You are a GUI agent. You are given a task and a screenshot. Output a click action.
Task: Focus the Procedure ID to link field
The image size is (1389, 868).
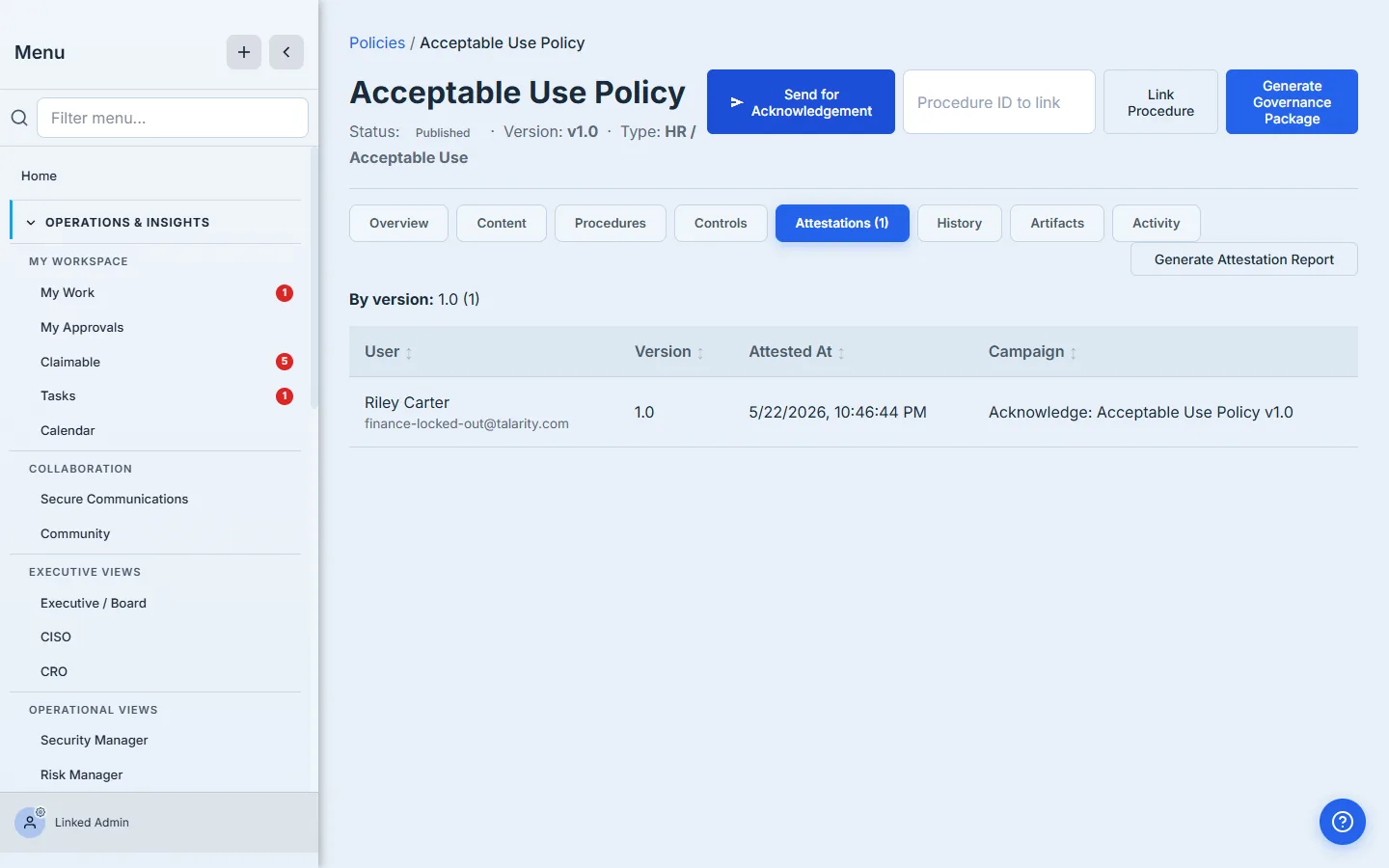point(999,101)
